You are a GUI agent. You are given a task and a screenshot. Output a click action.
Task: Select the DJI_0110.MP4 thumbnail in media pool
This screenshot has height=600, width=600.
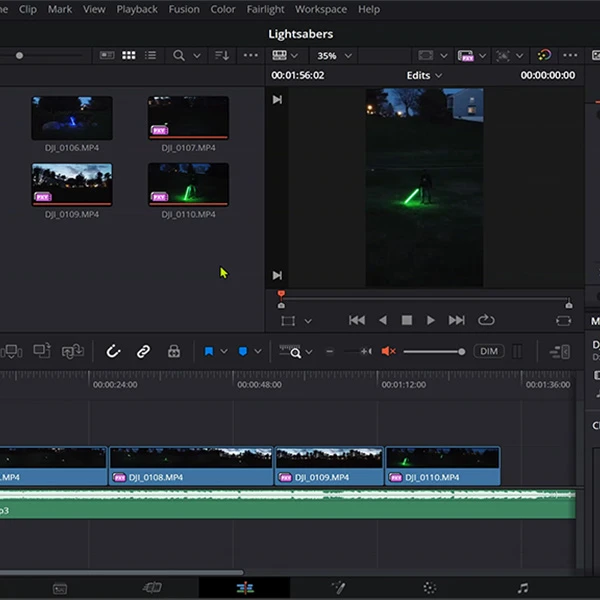(x=188, y=184)
